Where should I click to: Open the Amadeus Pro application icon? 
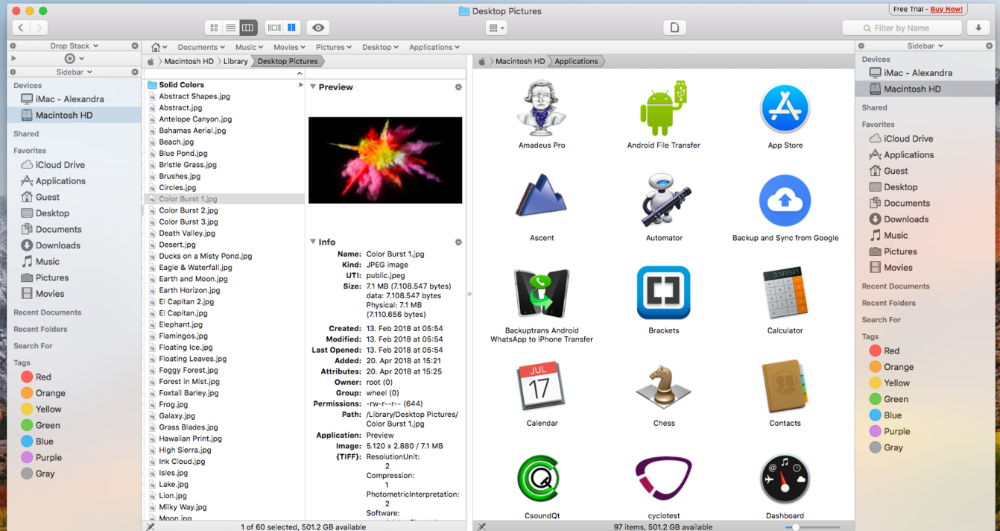pyautogui.click(x=541, y=109)
